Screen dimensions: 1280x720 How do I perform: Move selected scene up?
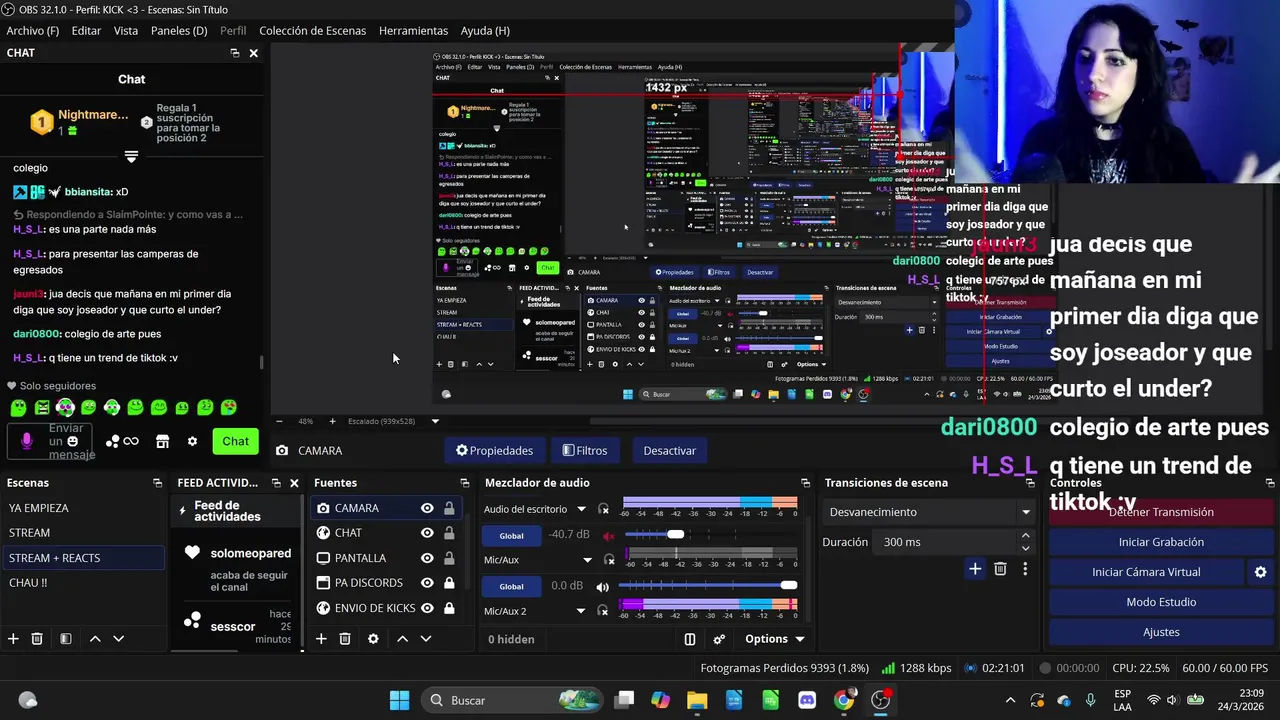95,638
